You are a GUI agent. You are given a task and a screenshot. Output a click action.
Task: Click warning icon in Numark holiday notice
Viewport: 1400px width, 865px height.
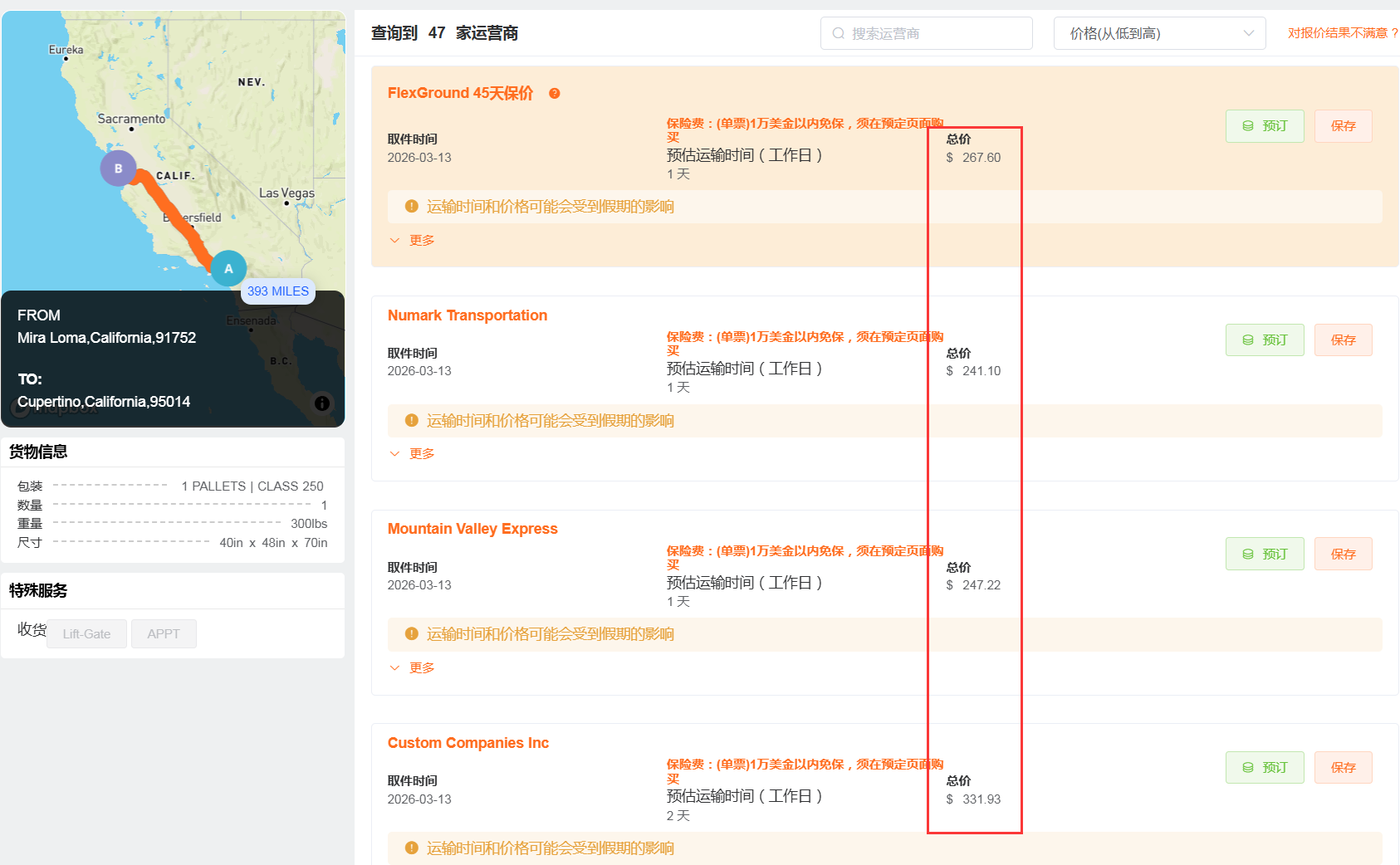[411, 421]
